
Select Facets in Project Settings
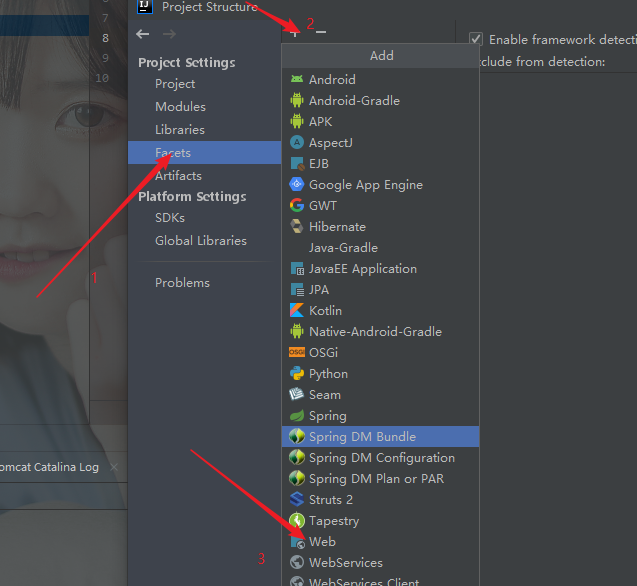[x=205, y=153]
